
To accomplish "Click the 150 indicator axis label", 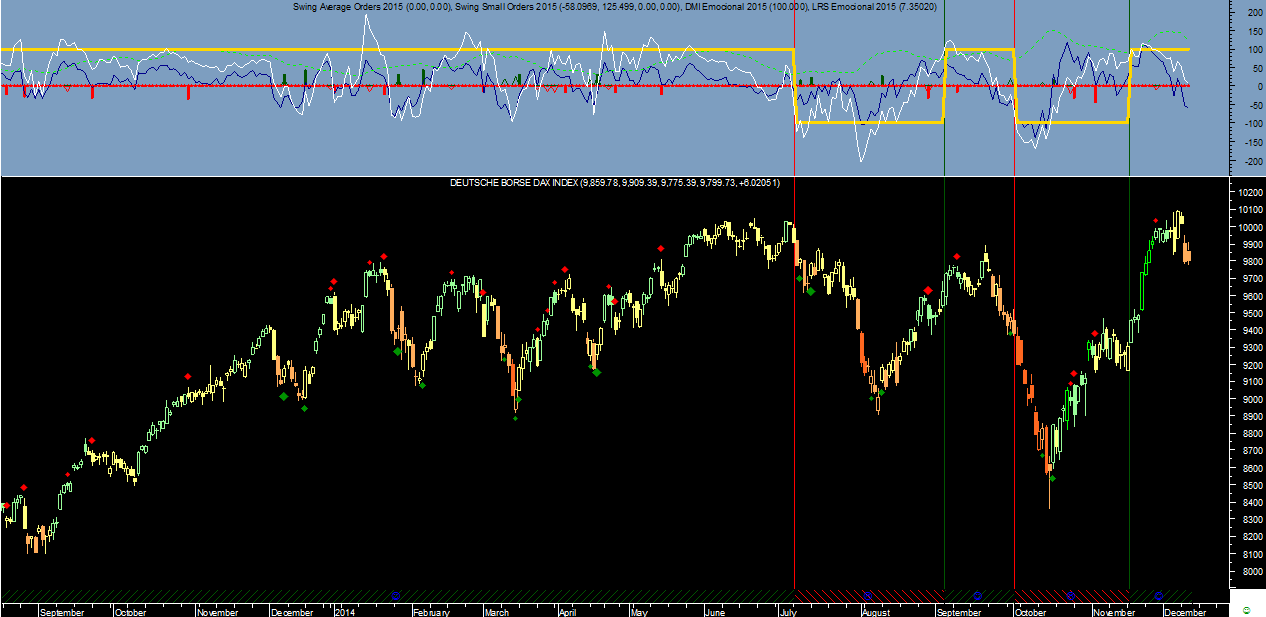I will pyautogui.click(x=1254, y=30).
